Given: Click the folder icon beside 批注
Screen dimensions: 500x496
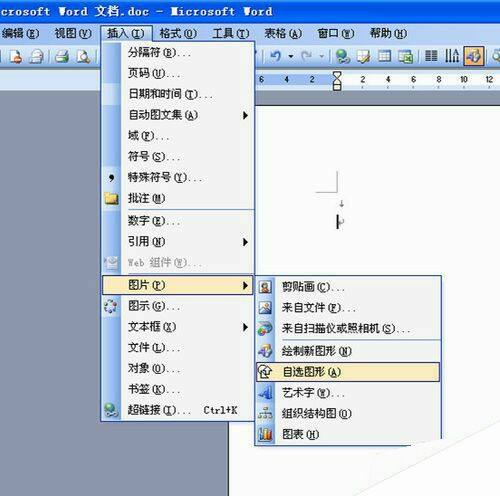Looking at the screenshot, I should 111,198.
